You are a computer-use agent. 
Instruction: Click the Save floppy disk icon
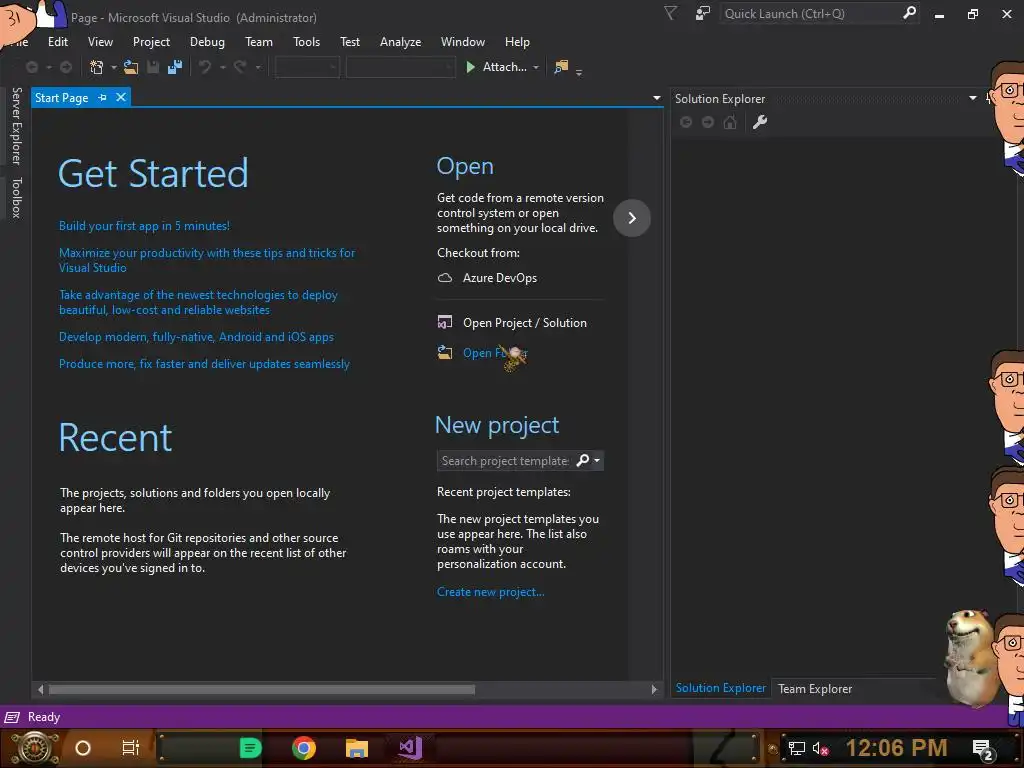(153, 67)
